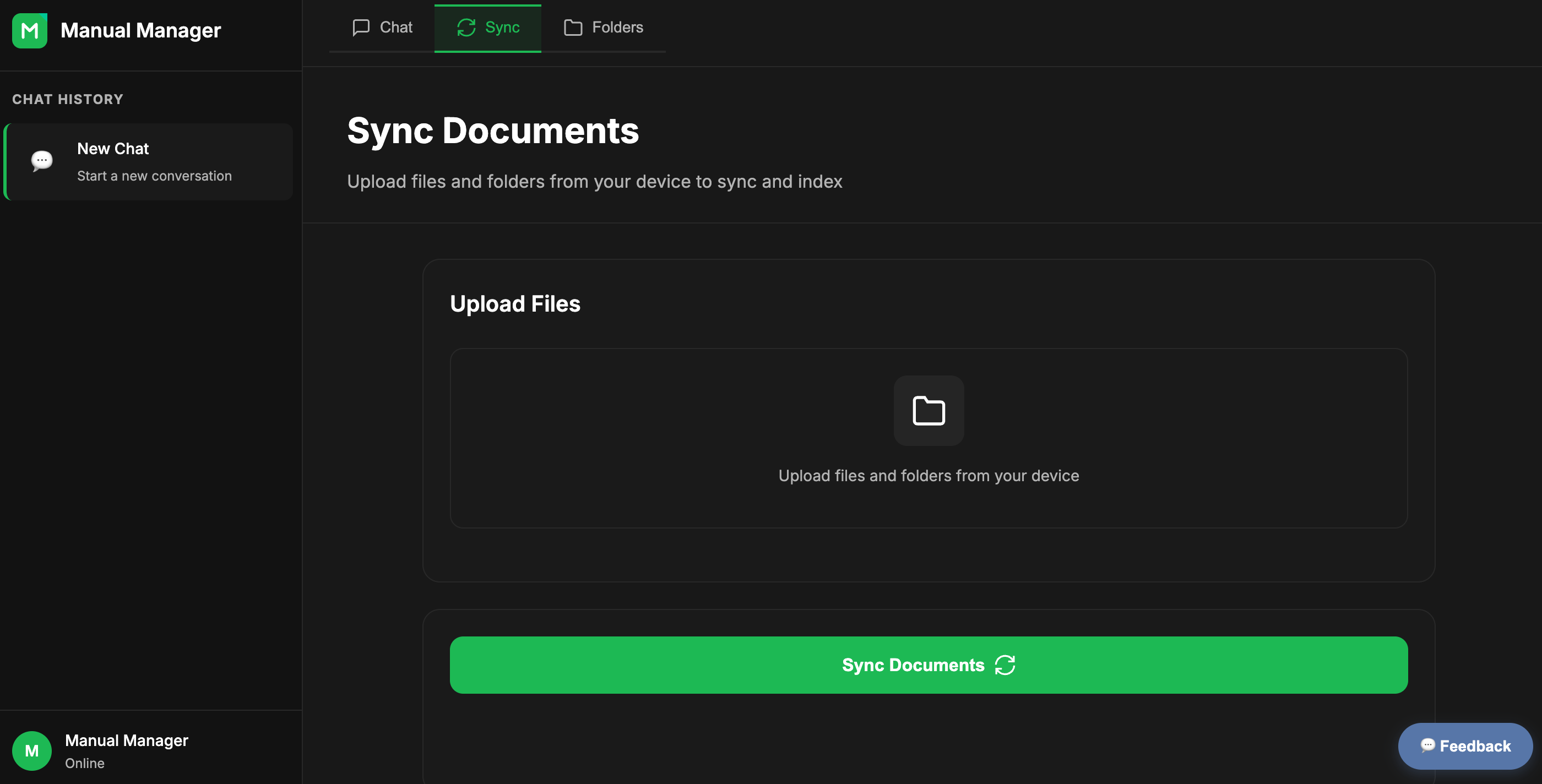Click the sync arrows icon on Sync tab
Image resolution: width=1542 pixels, height=784 pixels.
pos(466,27)
